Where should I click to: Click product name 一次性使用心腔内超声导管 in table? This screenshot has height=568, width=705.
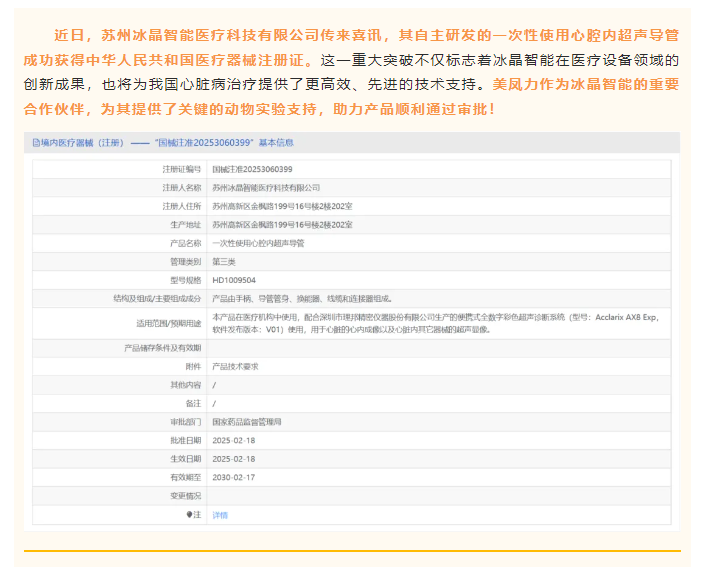tap(258, 243)
